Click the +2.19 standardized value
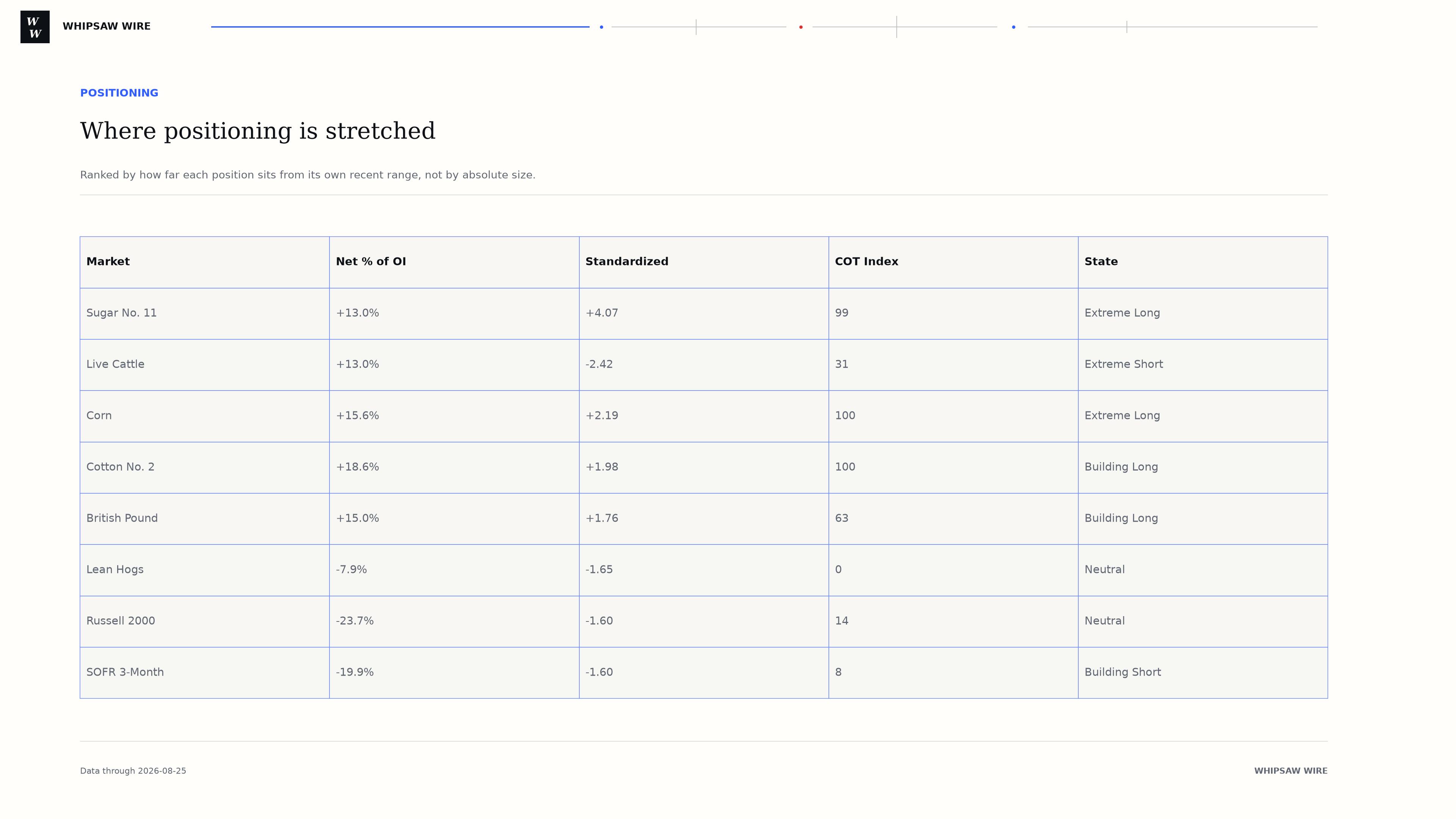The image size is (1456, 819). [602, 416]
